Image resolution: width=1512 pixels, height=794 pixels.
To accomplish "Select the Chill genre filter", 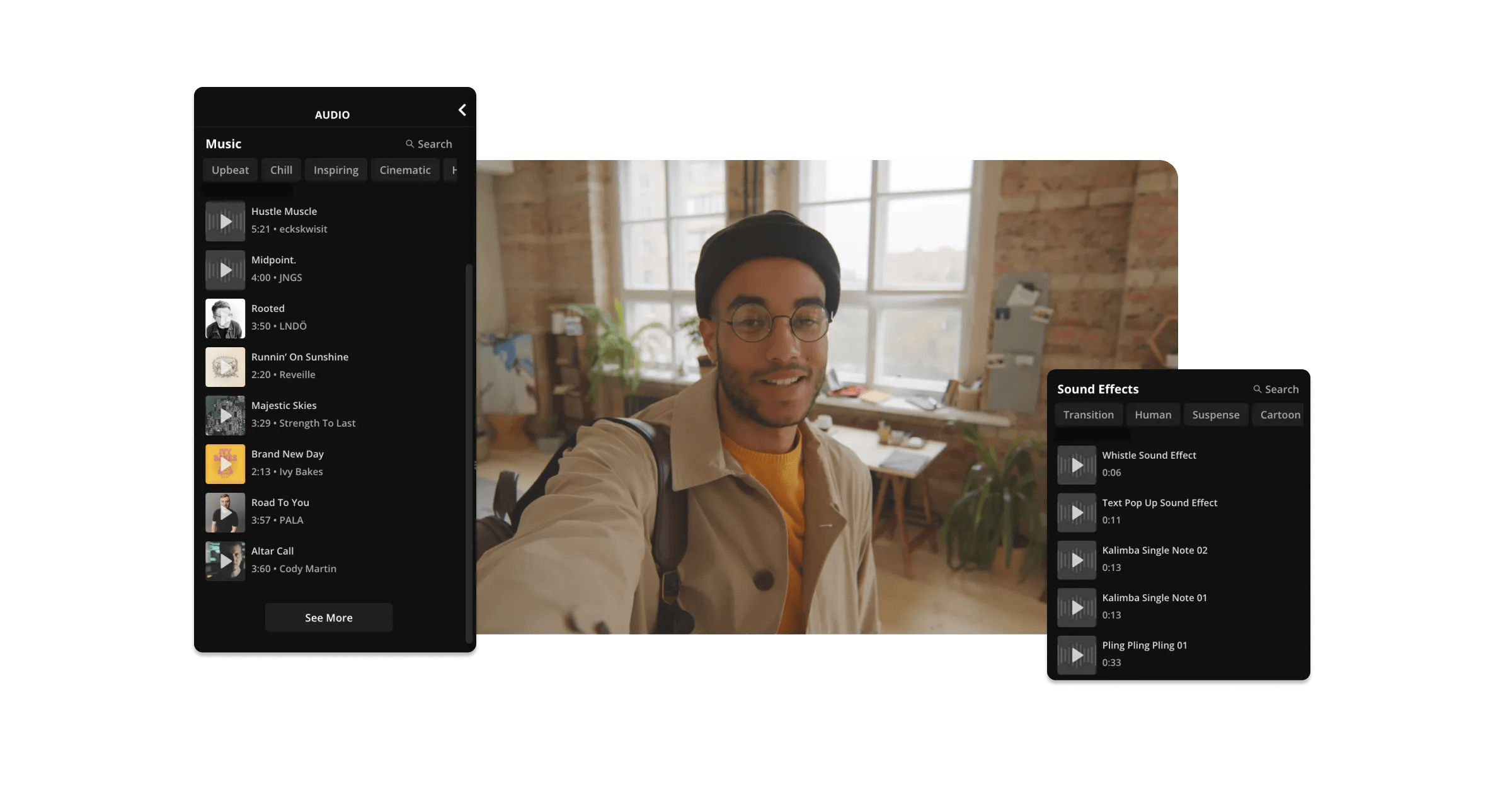I will [x=281, y=170].
